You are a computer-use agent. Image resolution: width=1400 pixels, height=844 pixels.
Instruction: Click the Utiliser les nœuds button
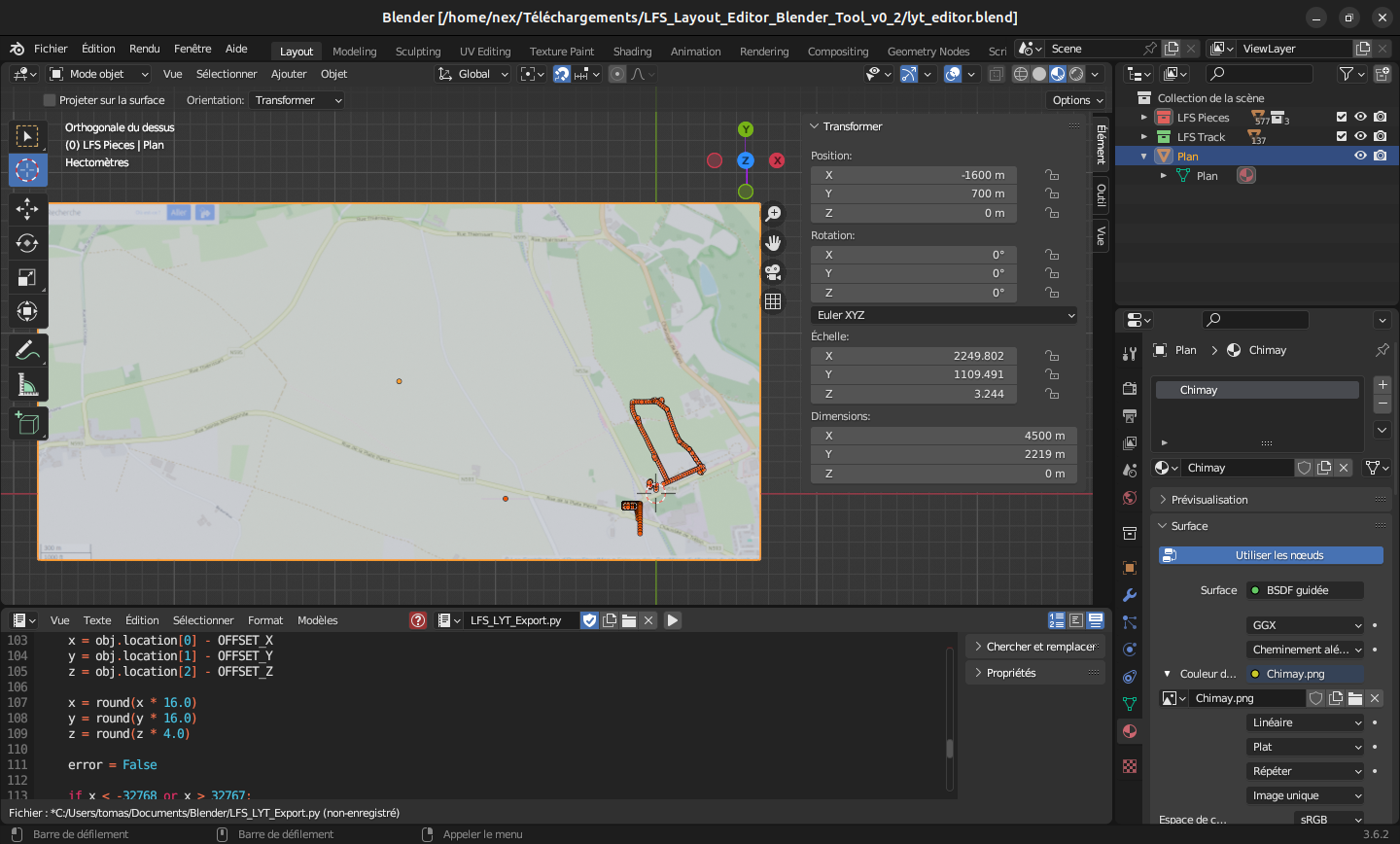click(1271, 555)
